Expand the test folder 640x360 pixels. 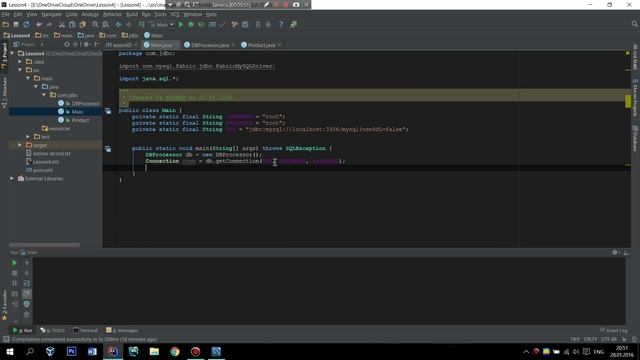tap(28, 137)
